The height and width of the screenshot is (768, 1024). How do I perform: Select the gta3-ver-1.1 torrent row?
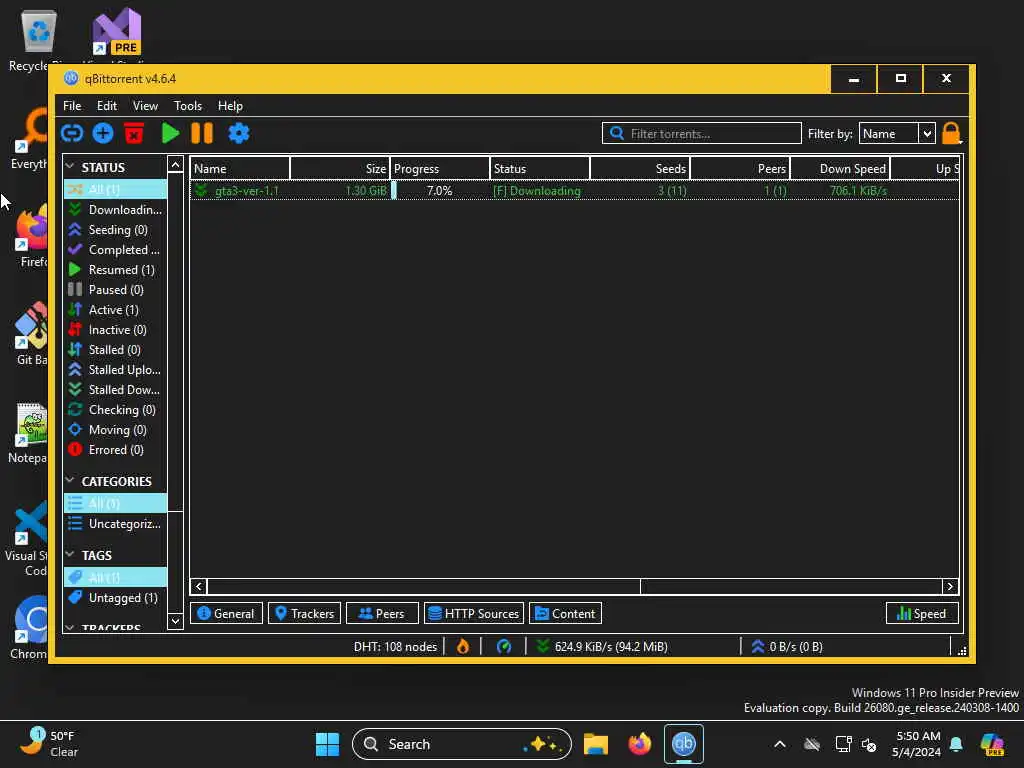point(574,191)
